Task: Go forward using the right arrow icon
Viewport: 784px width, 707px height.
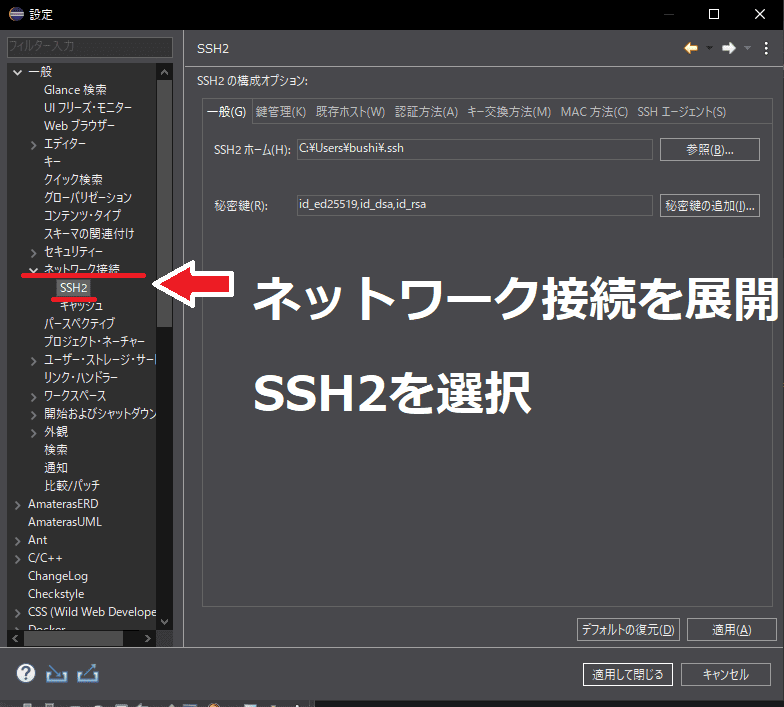Action: (729, 48)
